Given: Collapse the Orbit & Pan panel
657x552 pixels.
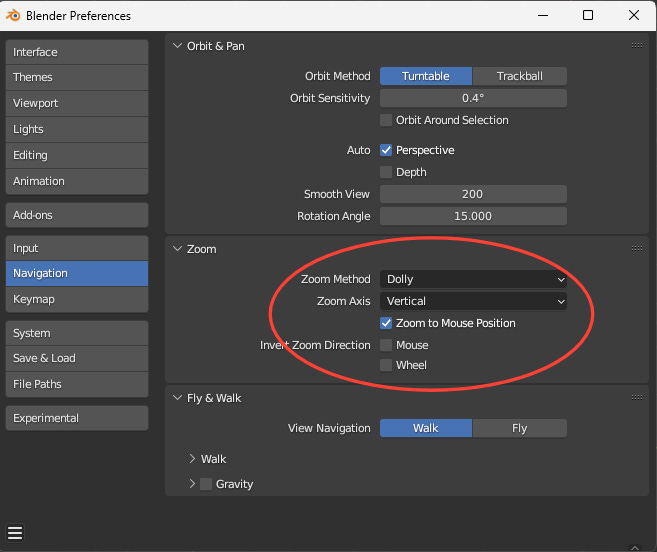Looking at the screenshot, I should click(x=177, y=46).
